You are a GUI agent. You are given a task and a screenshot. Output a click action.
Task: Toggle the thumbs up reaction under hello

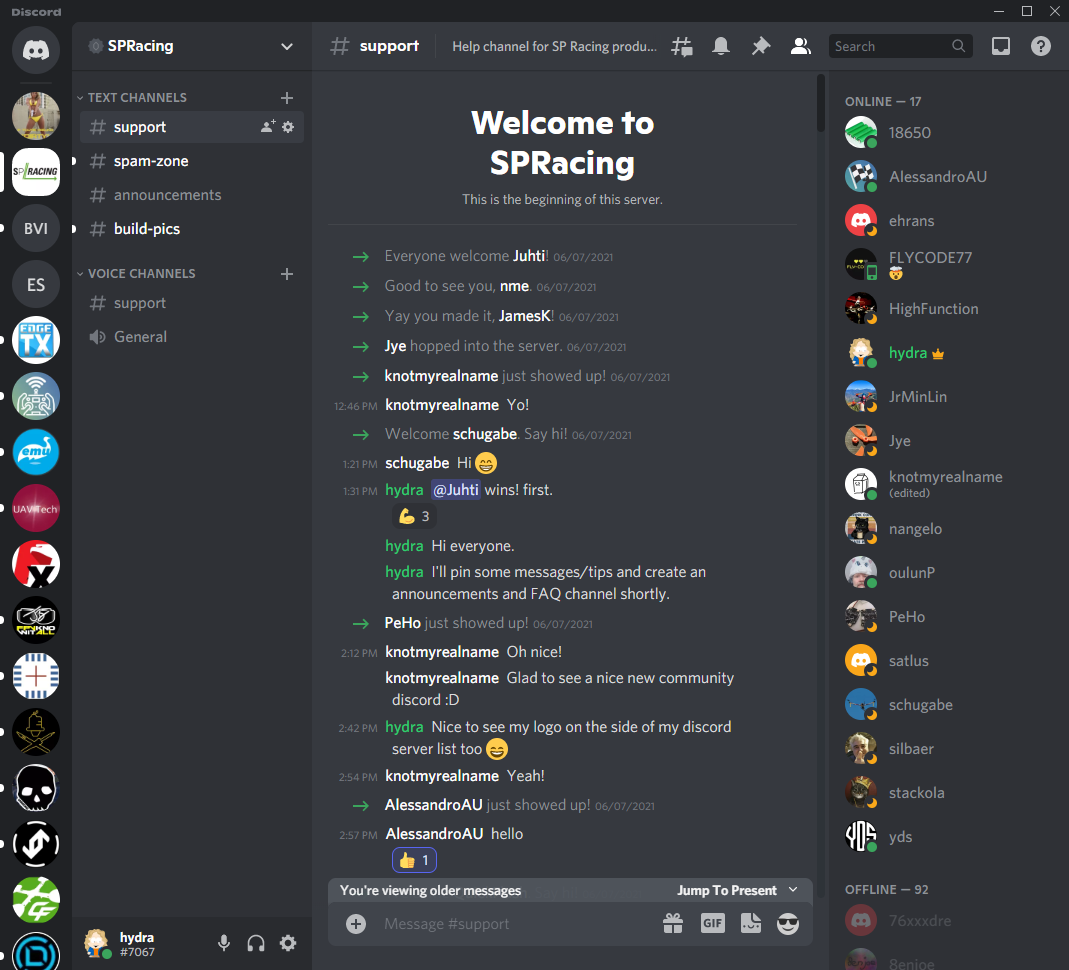415,860
